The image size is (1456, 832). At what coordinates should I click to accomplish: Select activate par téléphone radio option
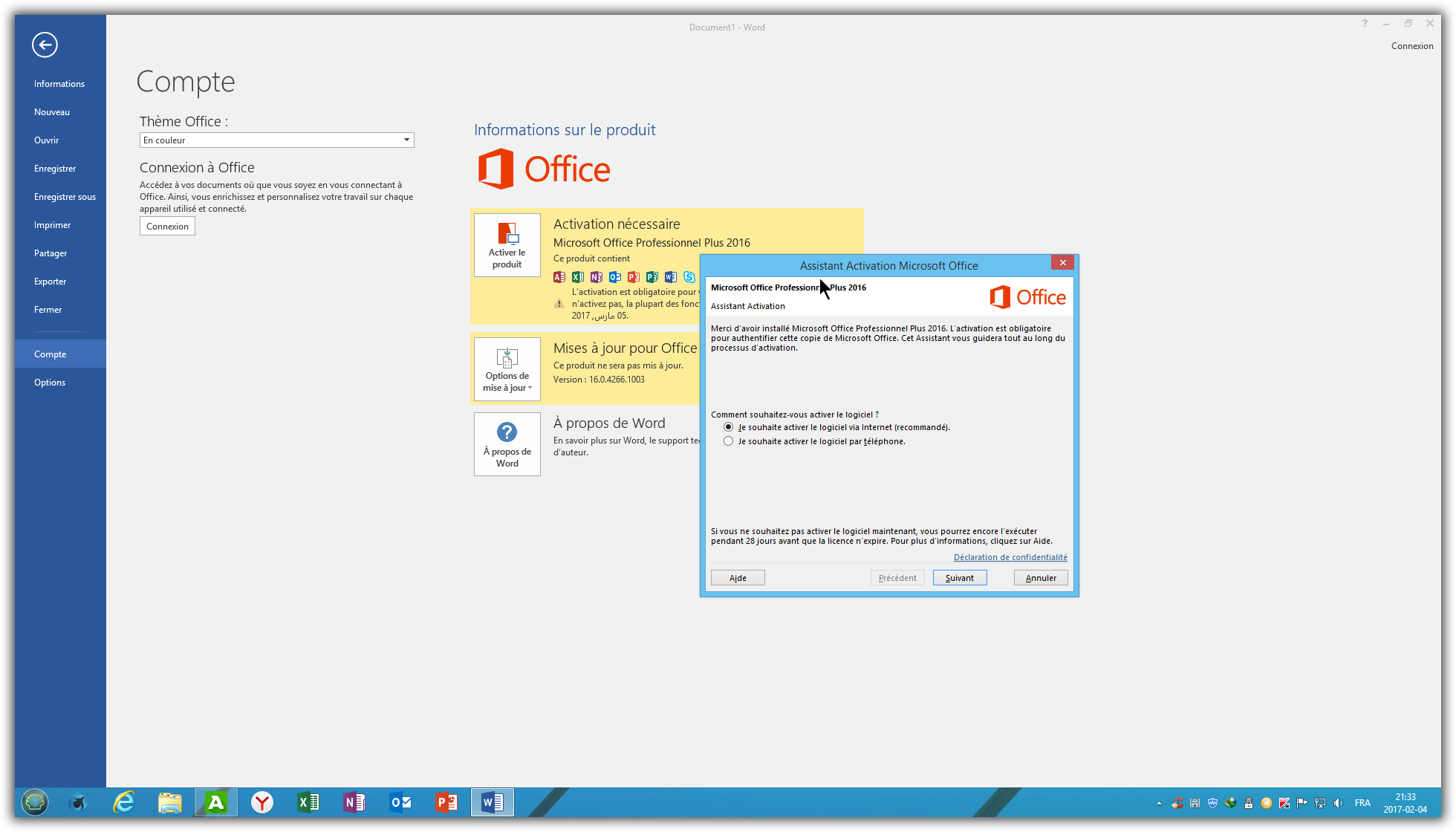[x=729, y=441]
